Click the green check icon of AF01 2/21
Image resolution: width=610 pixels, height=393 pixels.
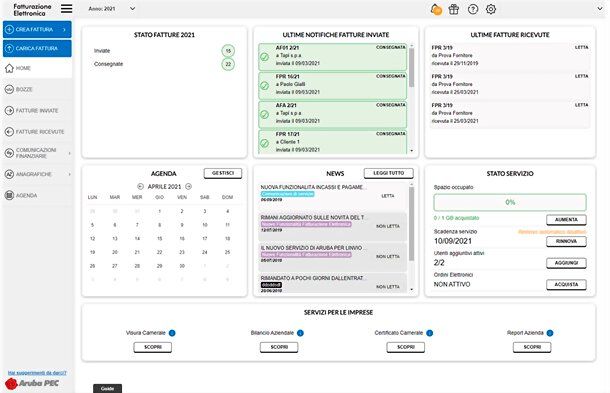[x=265, y=57]
